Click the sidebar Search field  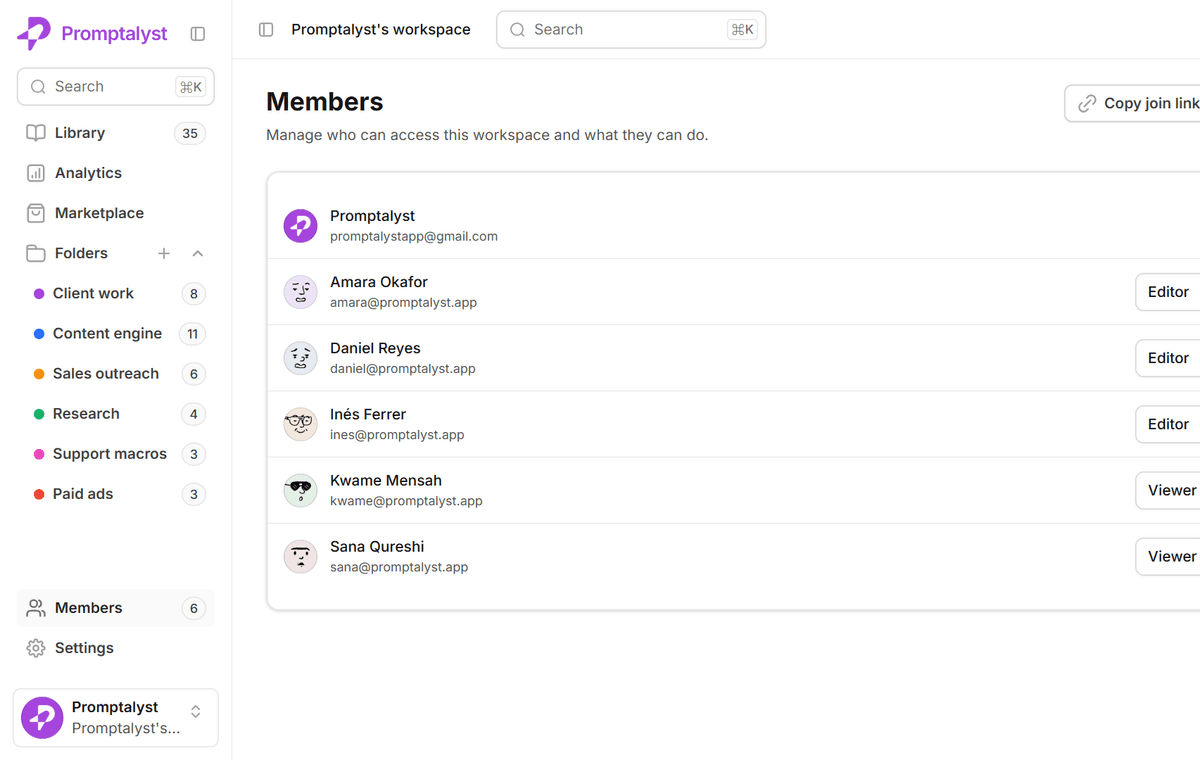(x=116, y=87)
